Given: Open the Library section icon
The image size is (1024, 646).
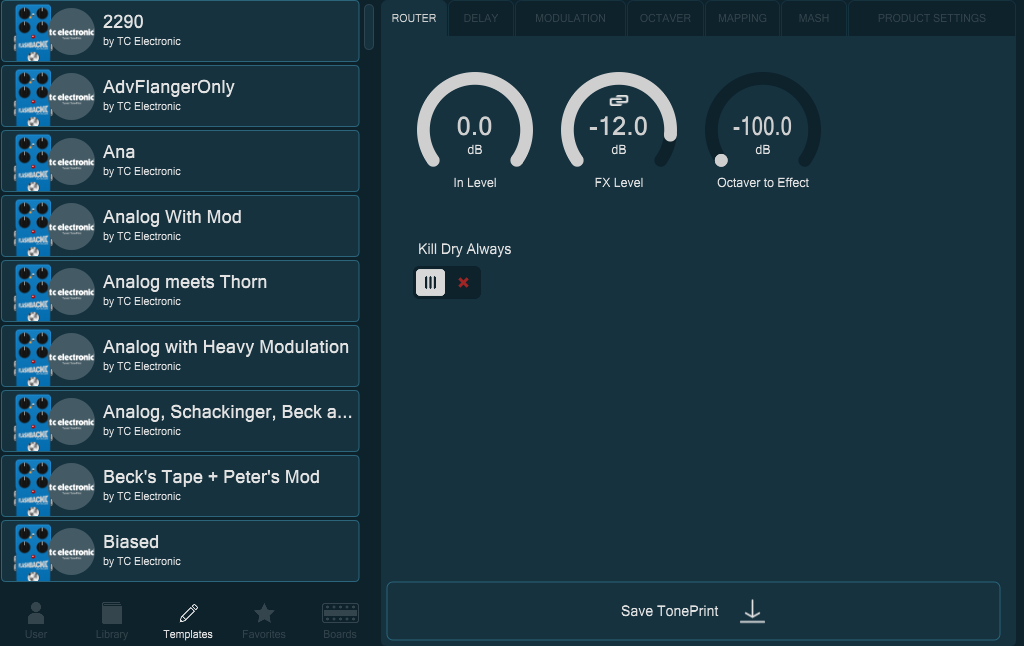Looking at the screenshot, I should pyautogui.click(x=112, y=613).
